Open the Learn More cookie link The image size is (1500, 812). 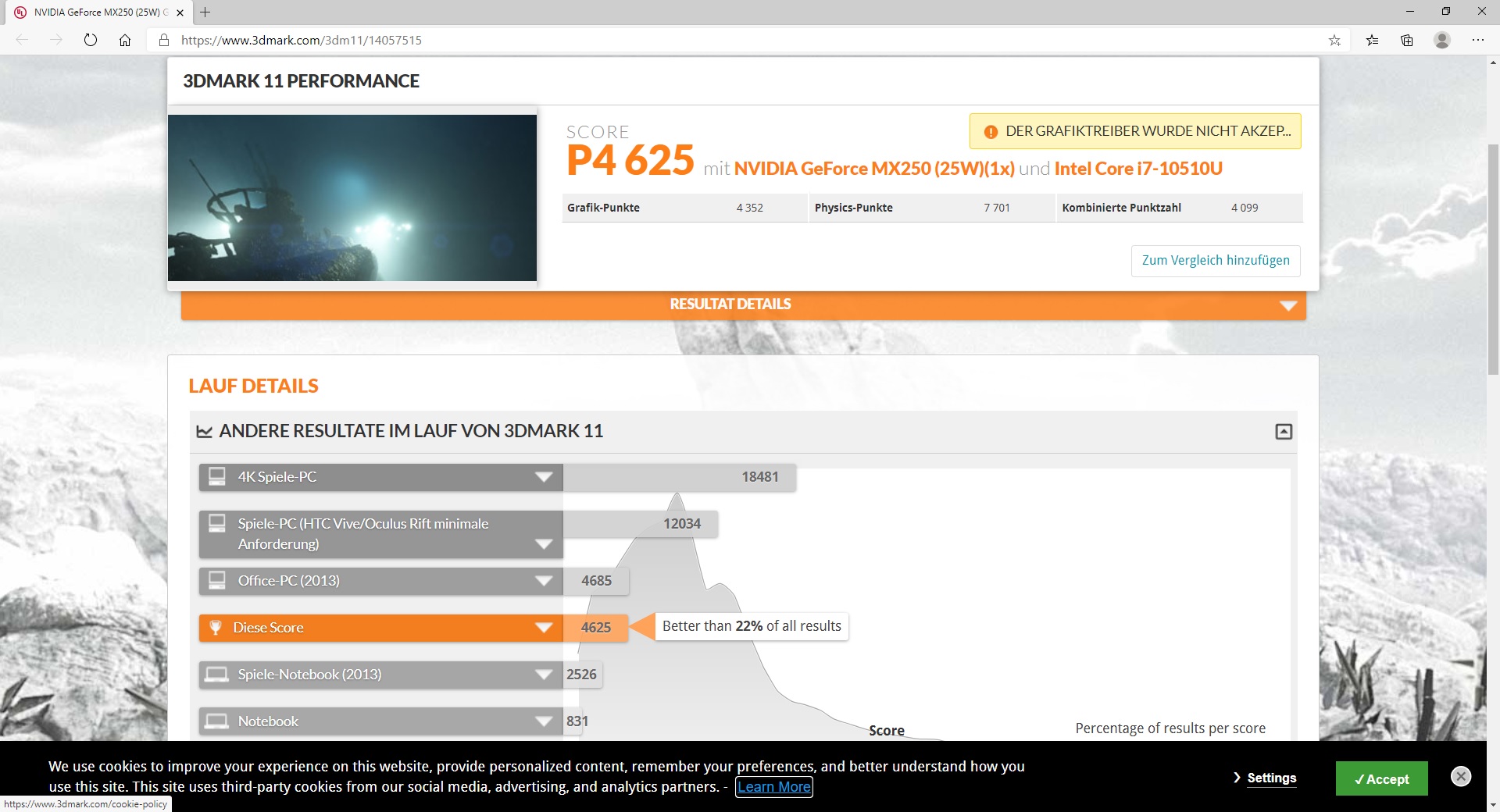773,787
